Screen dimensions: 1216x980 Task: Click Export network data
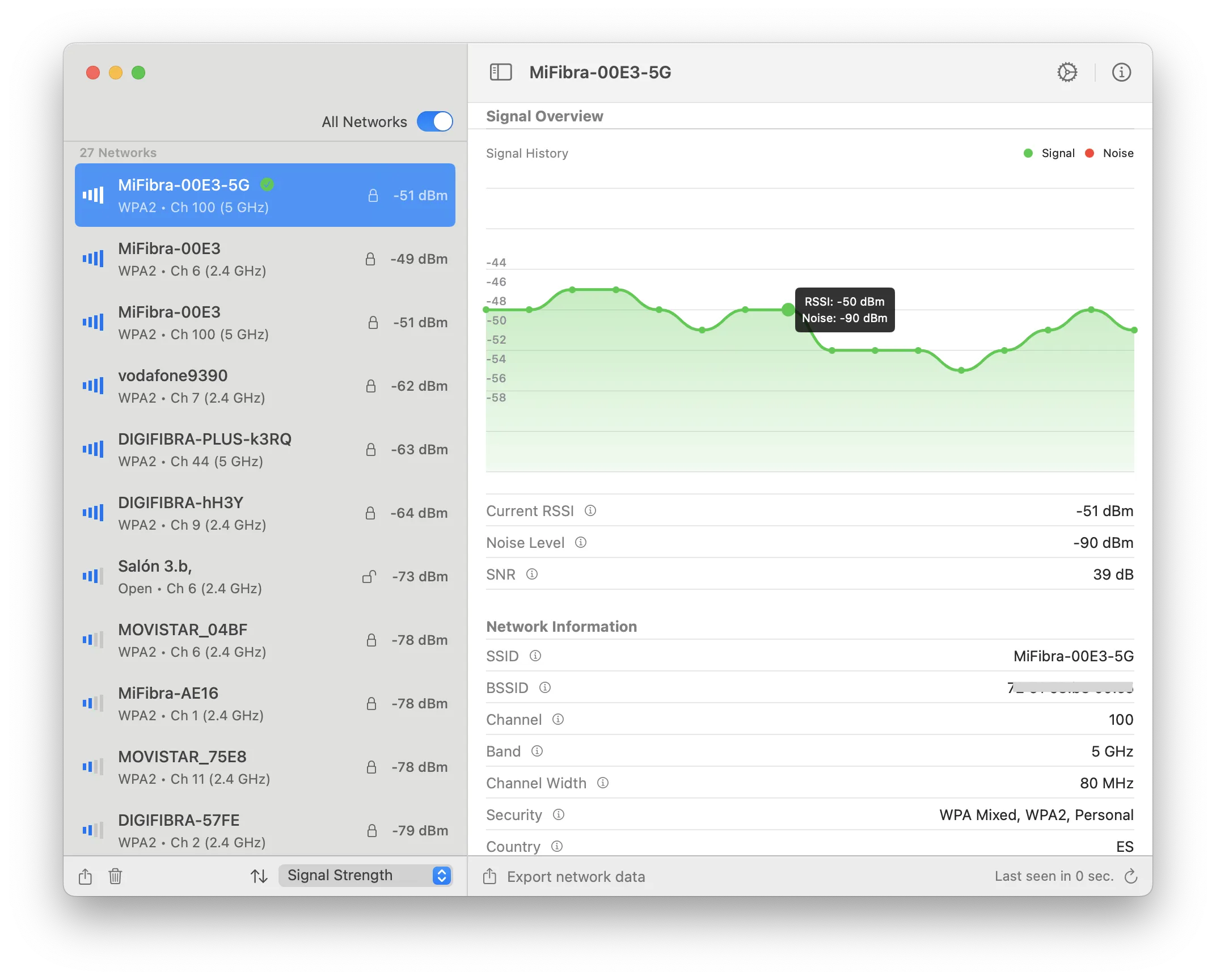[x=575, y=877]
